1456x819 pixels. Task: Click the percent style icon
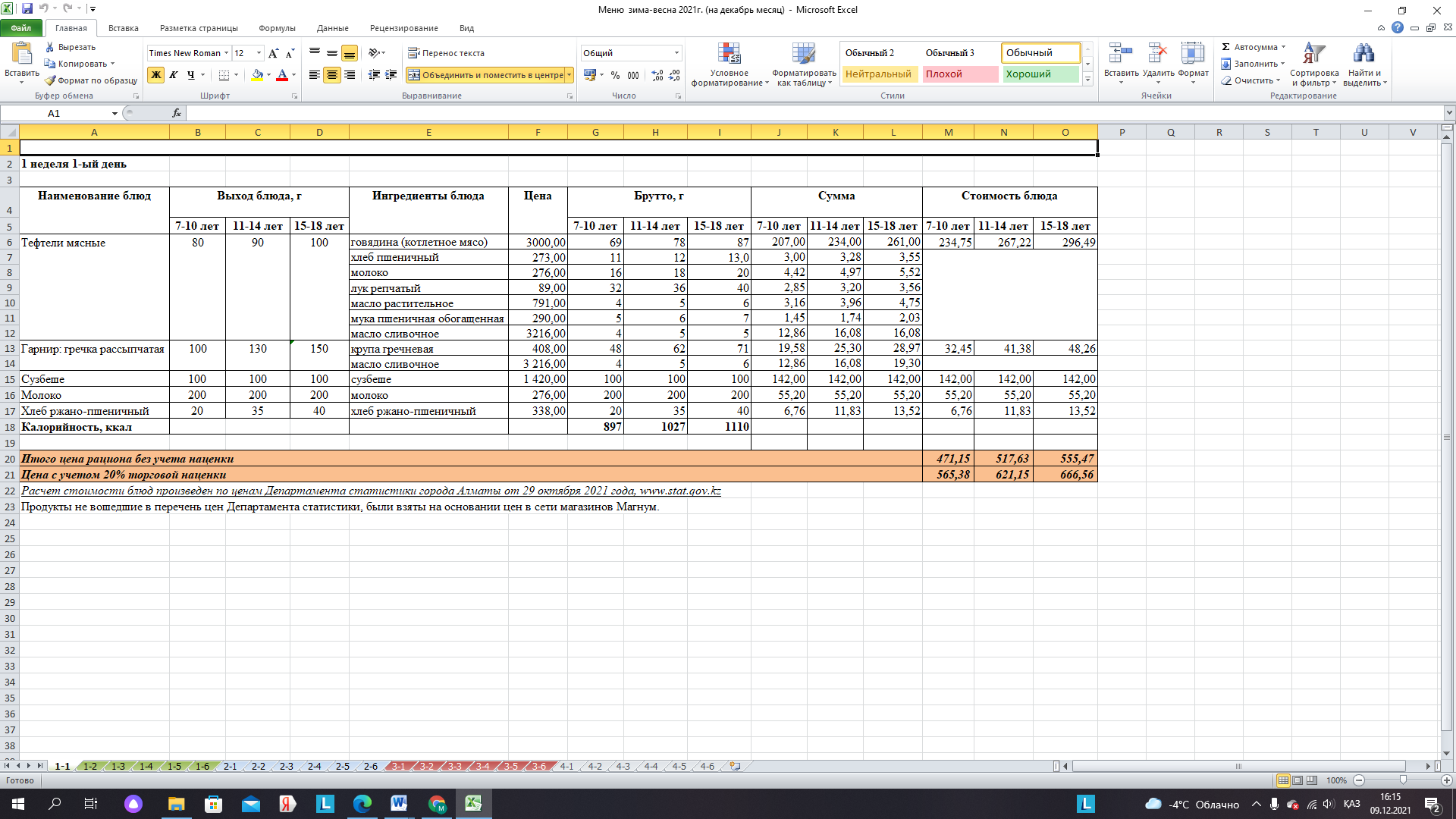615,75
